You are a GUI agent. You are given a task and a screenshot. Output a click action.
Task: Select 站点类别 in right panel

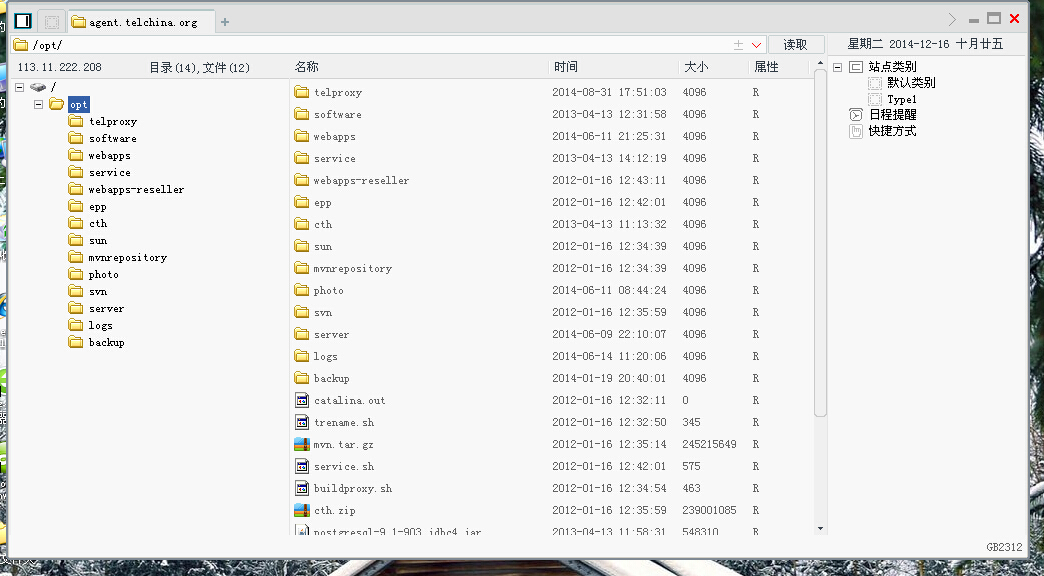point(892,67)
